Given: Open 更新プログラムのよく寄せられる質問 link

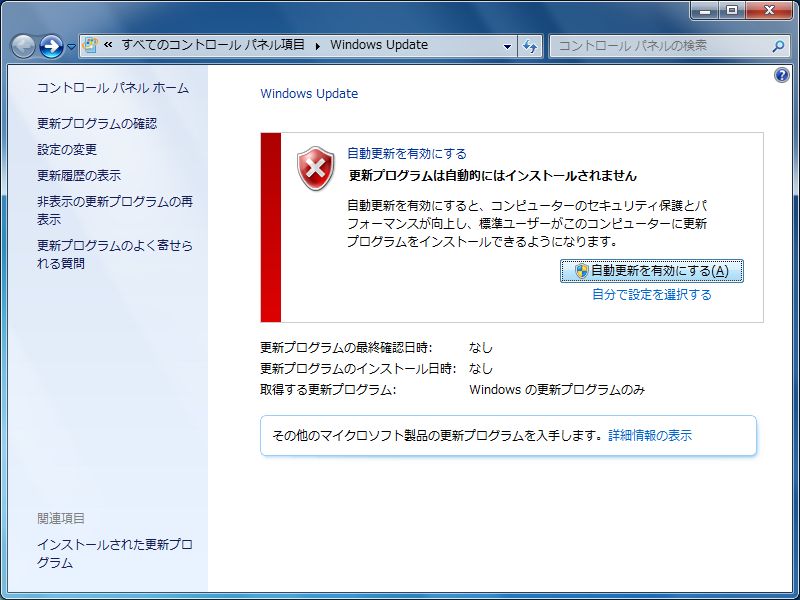Looking at the screenshot, I should tap(115, 254).
